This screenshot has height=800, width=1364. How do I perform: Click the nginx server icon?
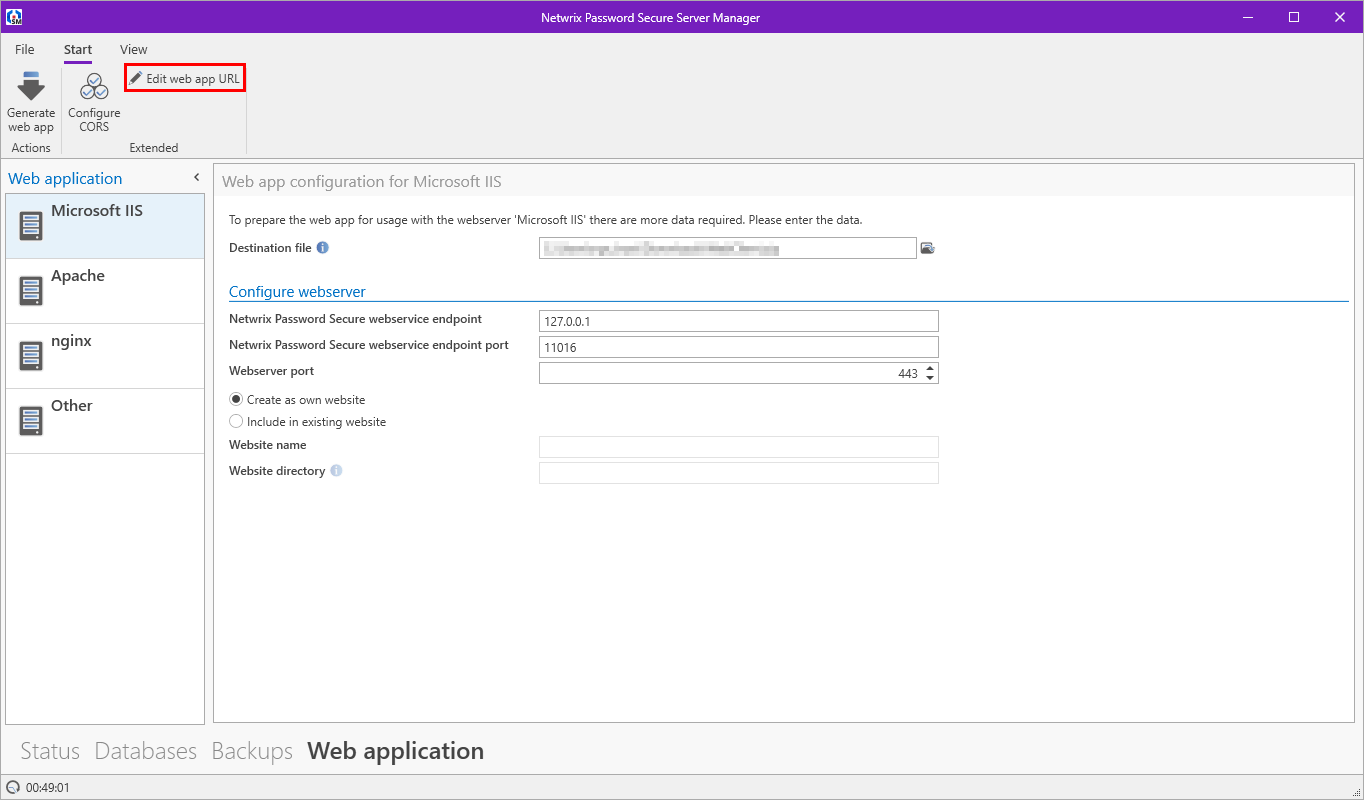[x=31, y=356]
